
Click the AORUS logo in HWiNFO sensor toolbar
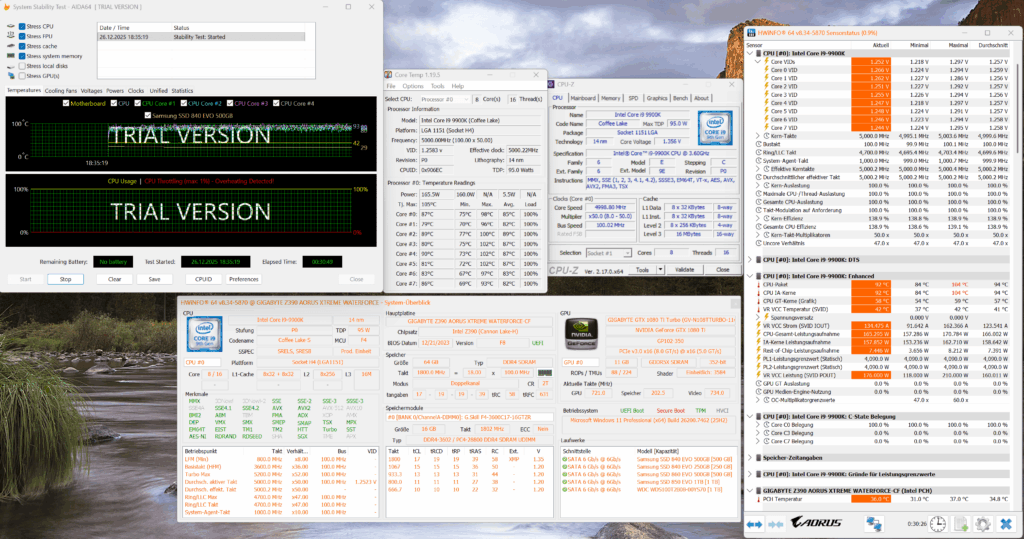[816, 523]
